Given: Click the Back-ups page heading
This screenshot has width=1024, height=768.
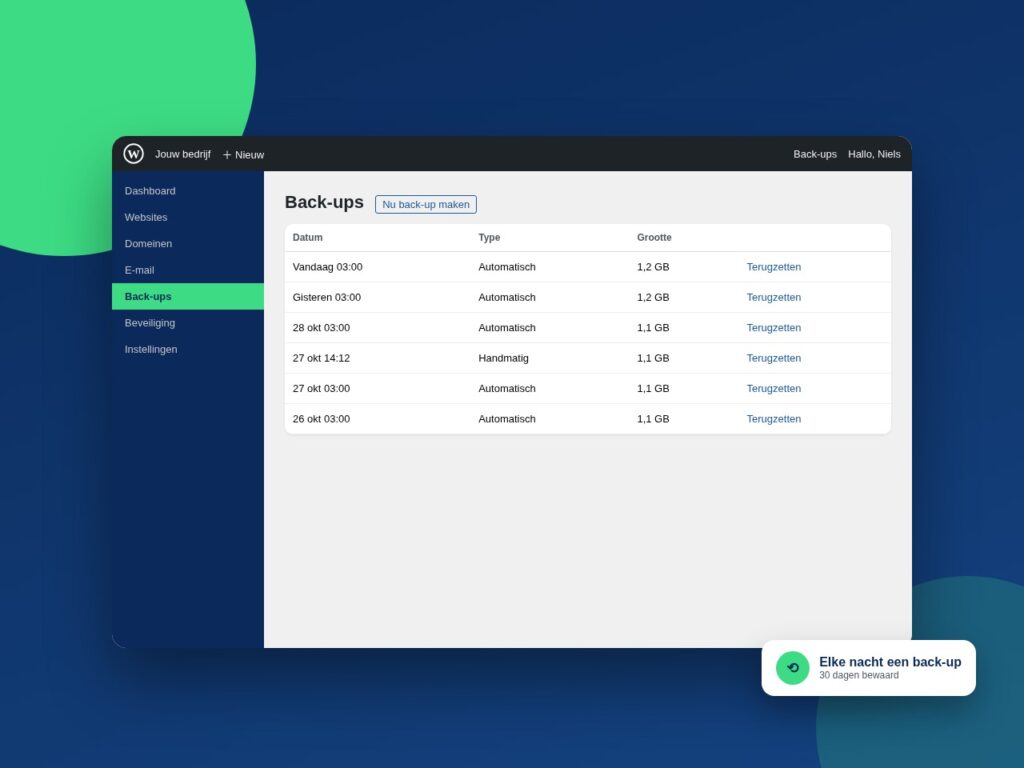Looking at the screenshot, I should click(324, 202).
